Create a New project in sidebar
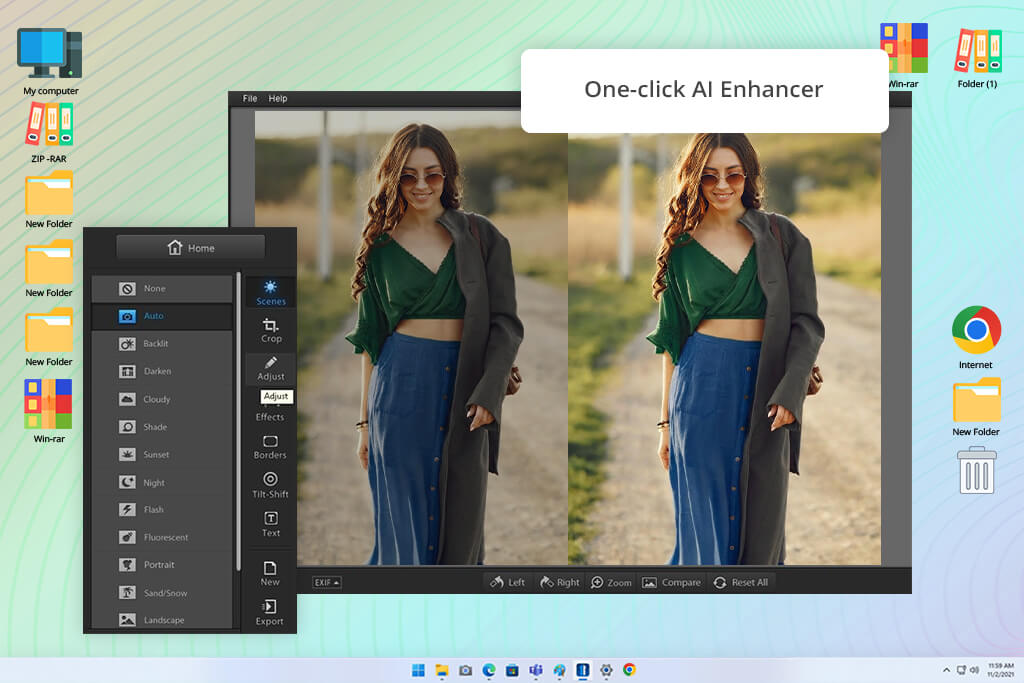The height and width of the screenshot is (683, 1024). point(270,573)
